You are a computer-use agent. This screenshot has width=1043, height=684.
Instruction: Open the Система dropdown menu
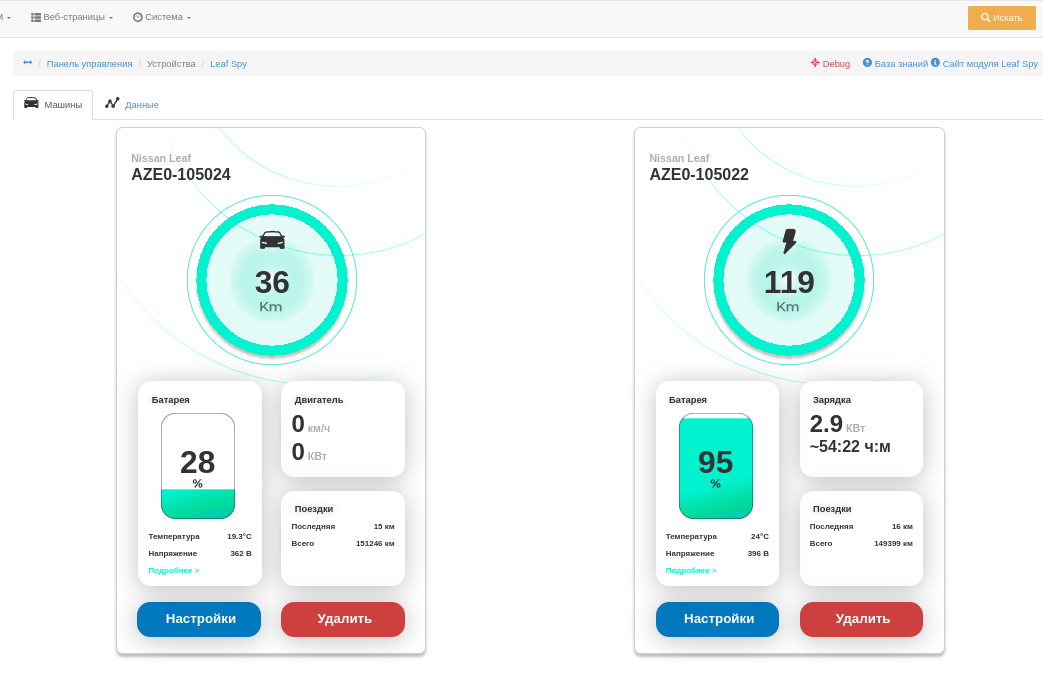(x=162, y=17)
